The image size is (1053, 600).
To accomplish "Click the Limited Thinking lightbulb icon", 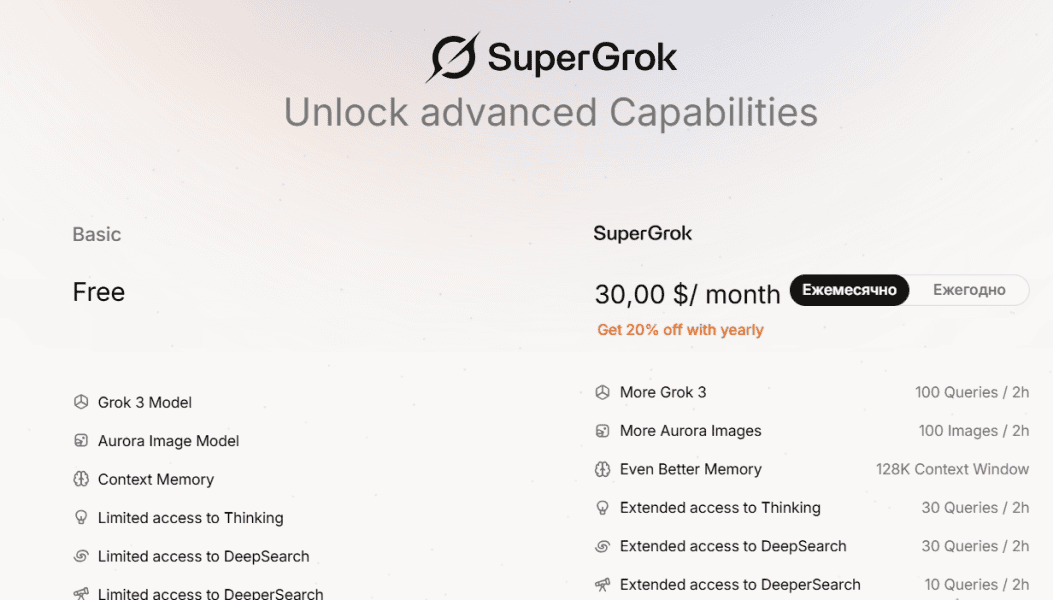I will pyautogui.click(x=81, y=518).
